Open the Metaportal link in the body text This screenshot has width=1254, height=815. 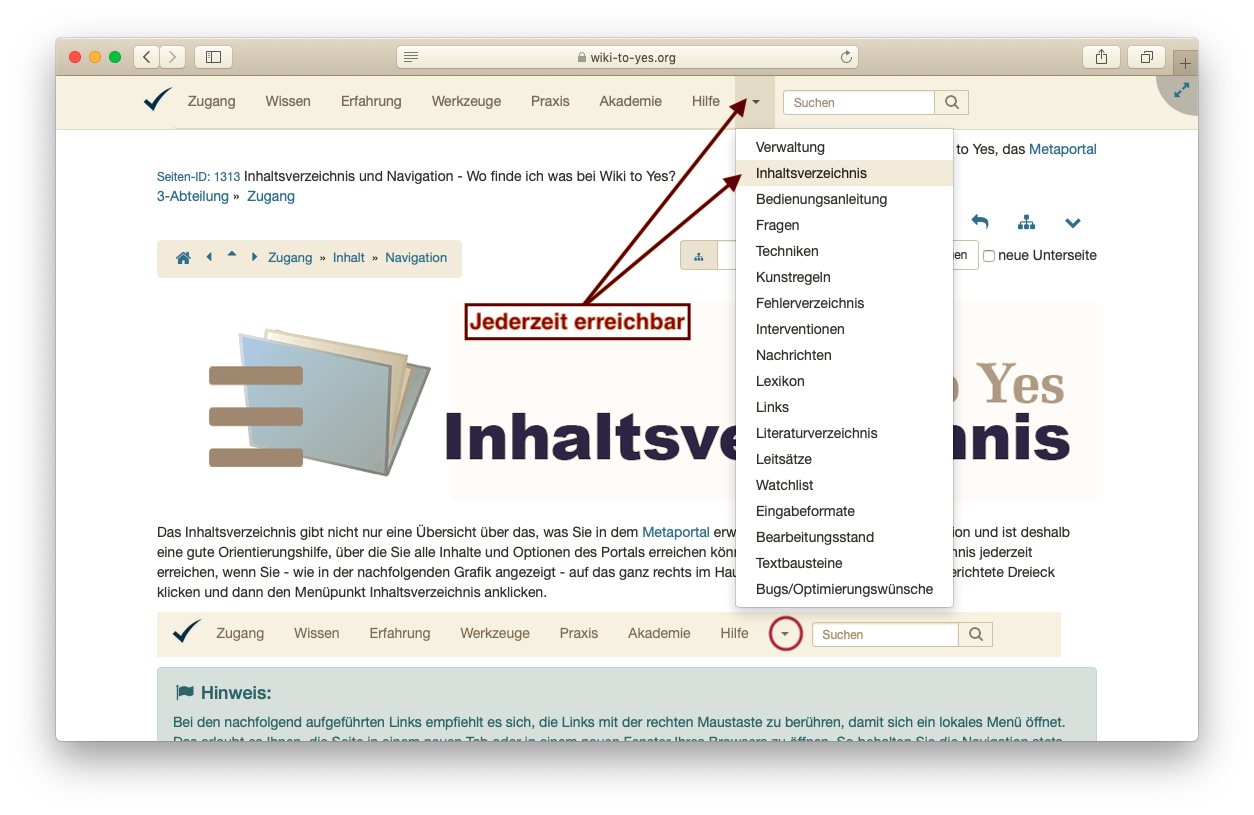click(x=675, y=532)
